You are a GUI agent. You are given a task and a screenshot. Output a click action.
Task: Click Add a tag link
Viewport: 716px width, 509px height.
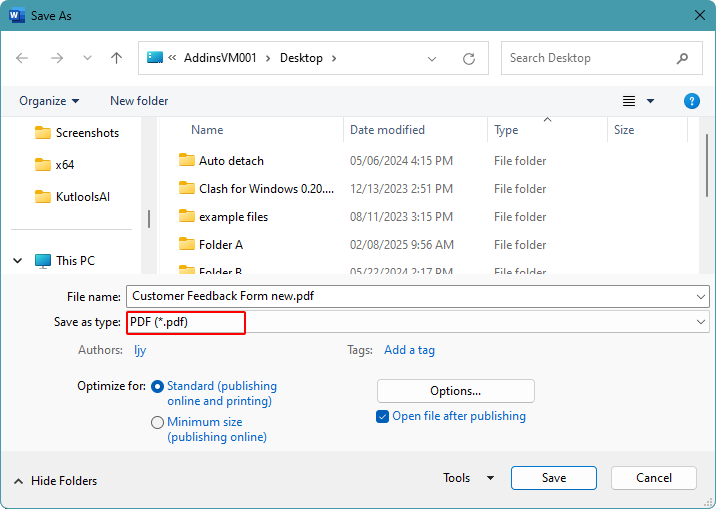click(x=409, y=350)
